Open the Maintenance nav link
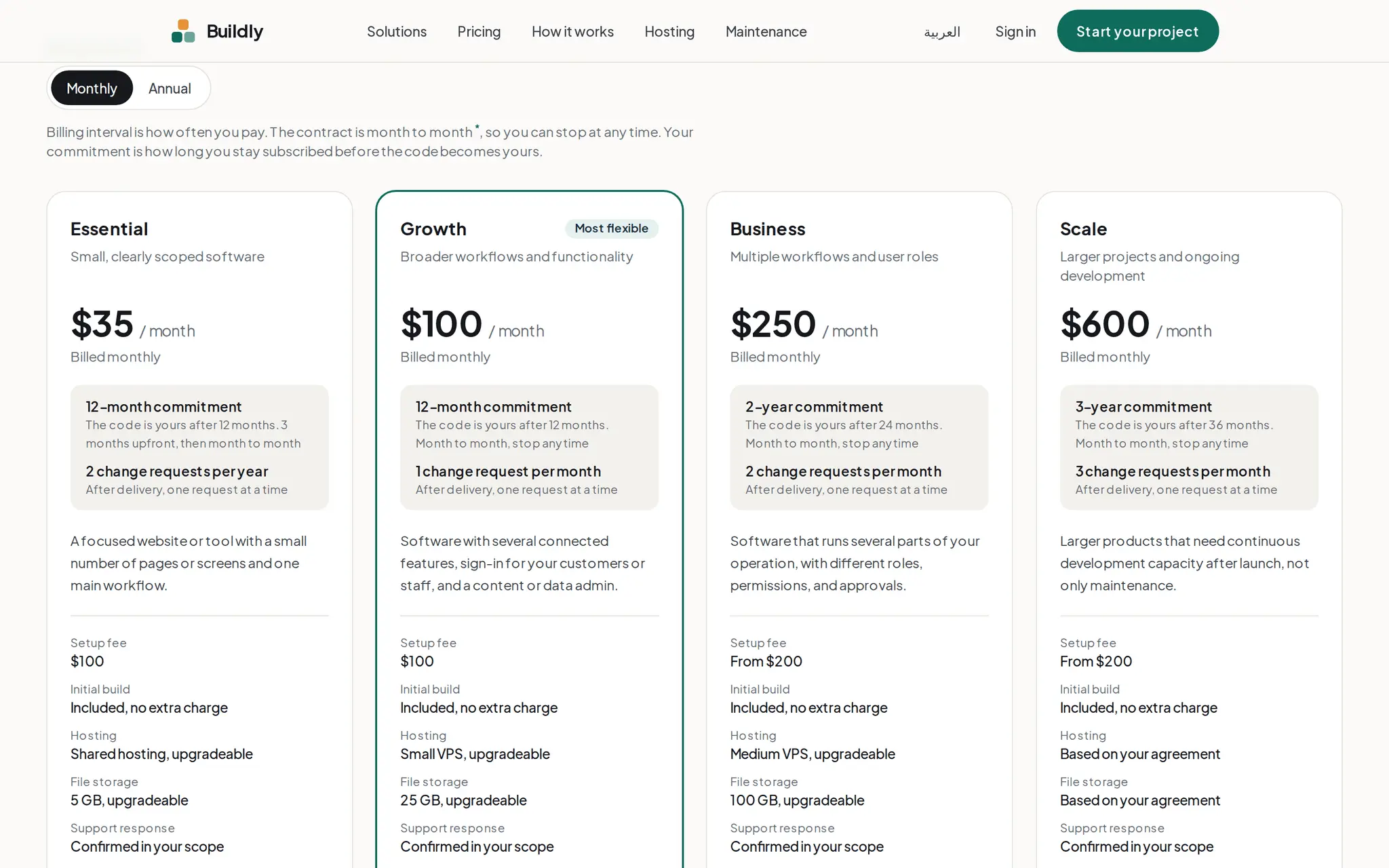1389x868 pixels. pyautogui.click(x=766, y=31)
